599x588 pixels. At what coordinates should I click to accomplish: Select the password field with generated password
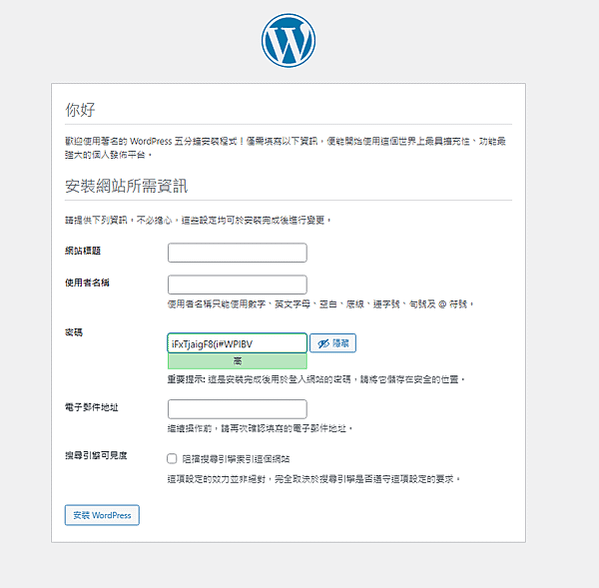point(237,343)
